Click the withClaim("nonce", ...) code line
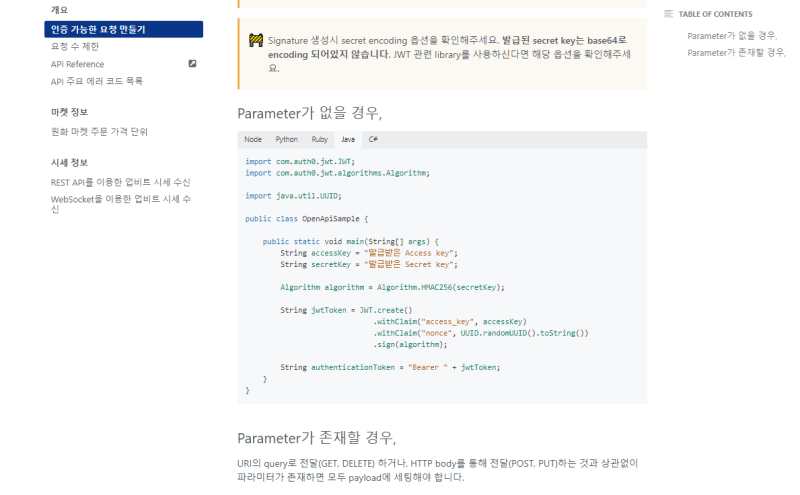 481,333
